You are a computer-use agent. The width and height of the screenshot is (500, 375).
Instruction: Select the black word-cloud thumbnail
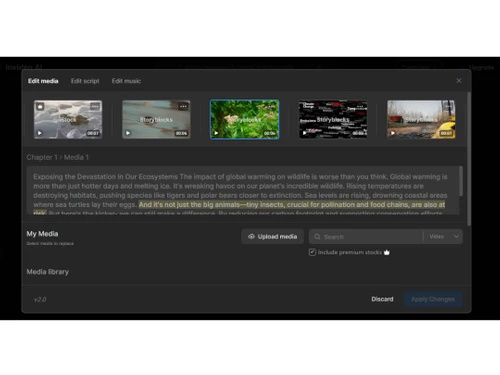tap(333, 119)
